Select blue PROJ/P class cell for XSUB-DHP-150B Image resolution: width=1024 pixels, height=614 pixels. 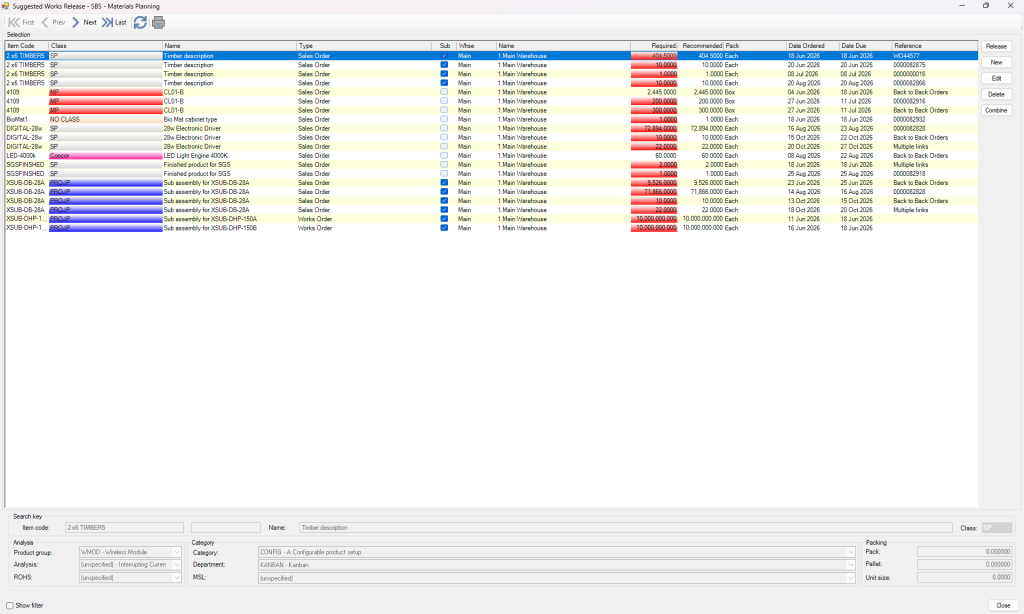[x=106, y=228]
